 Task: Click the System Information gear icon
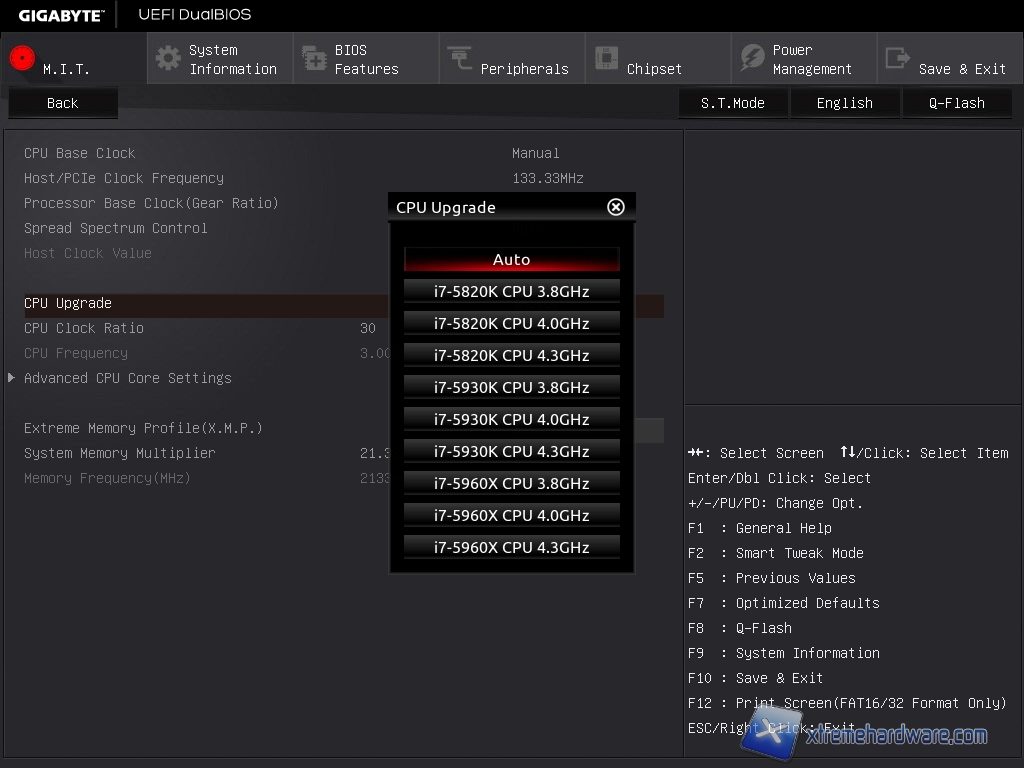click(x=168, y=58)
